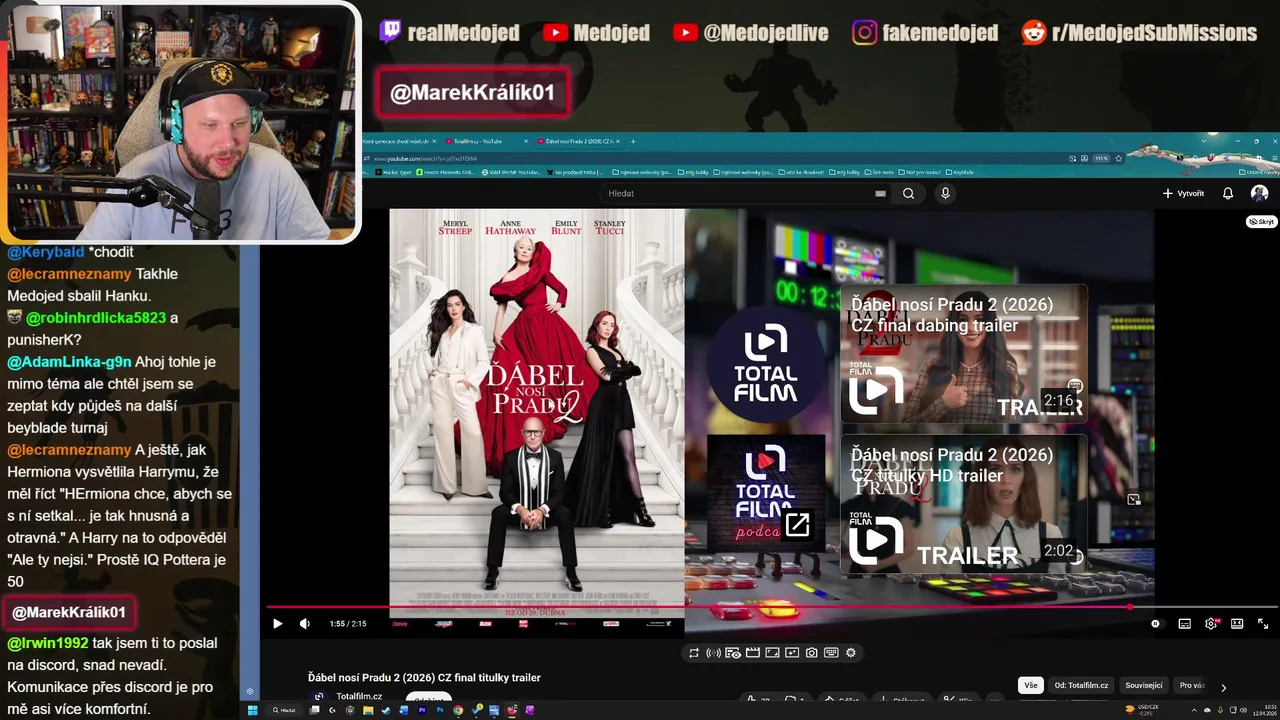This screenshot has height=720, width=1280.
Task: Select the Související filter chip
Action: point(1144,685)
